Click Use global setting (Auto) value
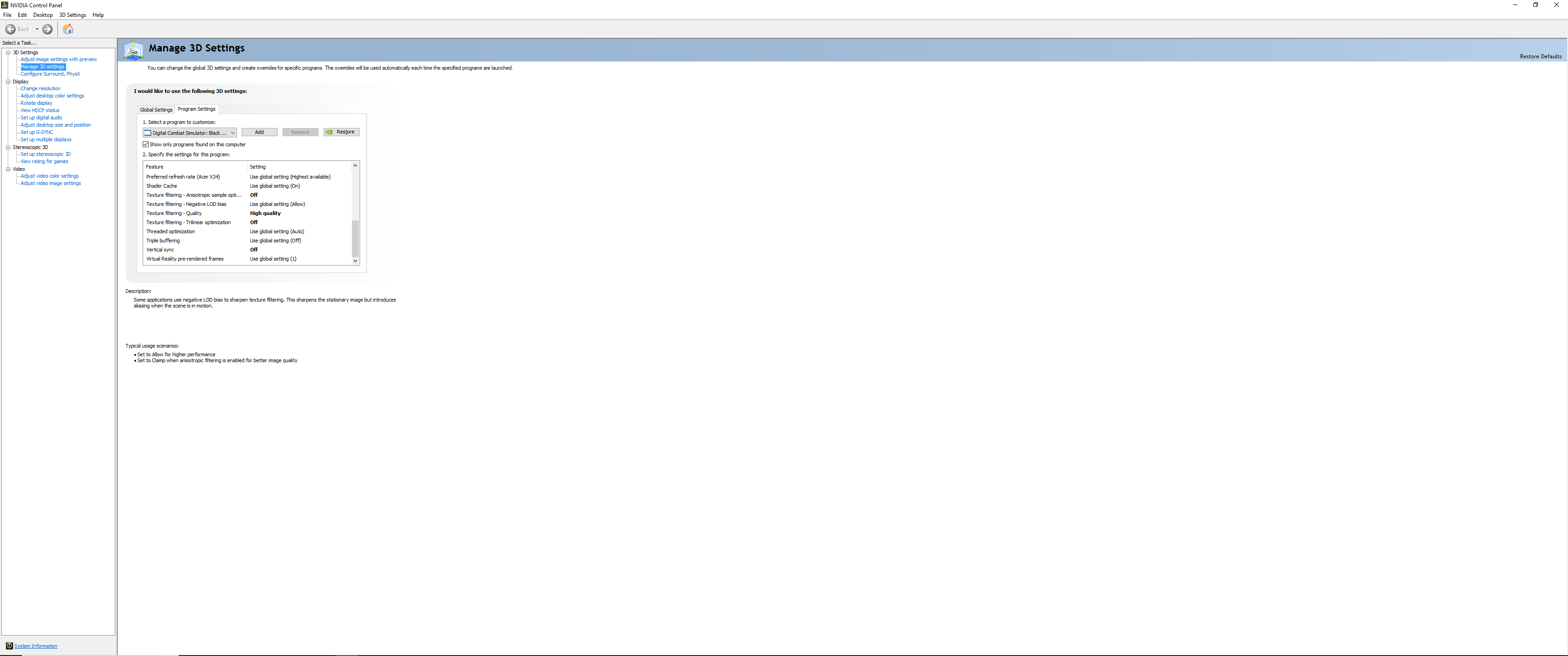 click(x=277, y=232)
